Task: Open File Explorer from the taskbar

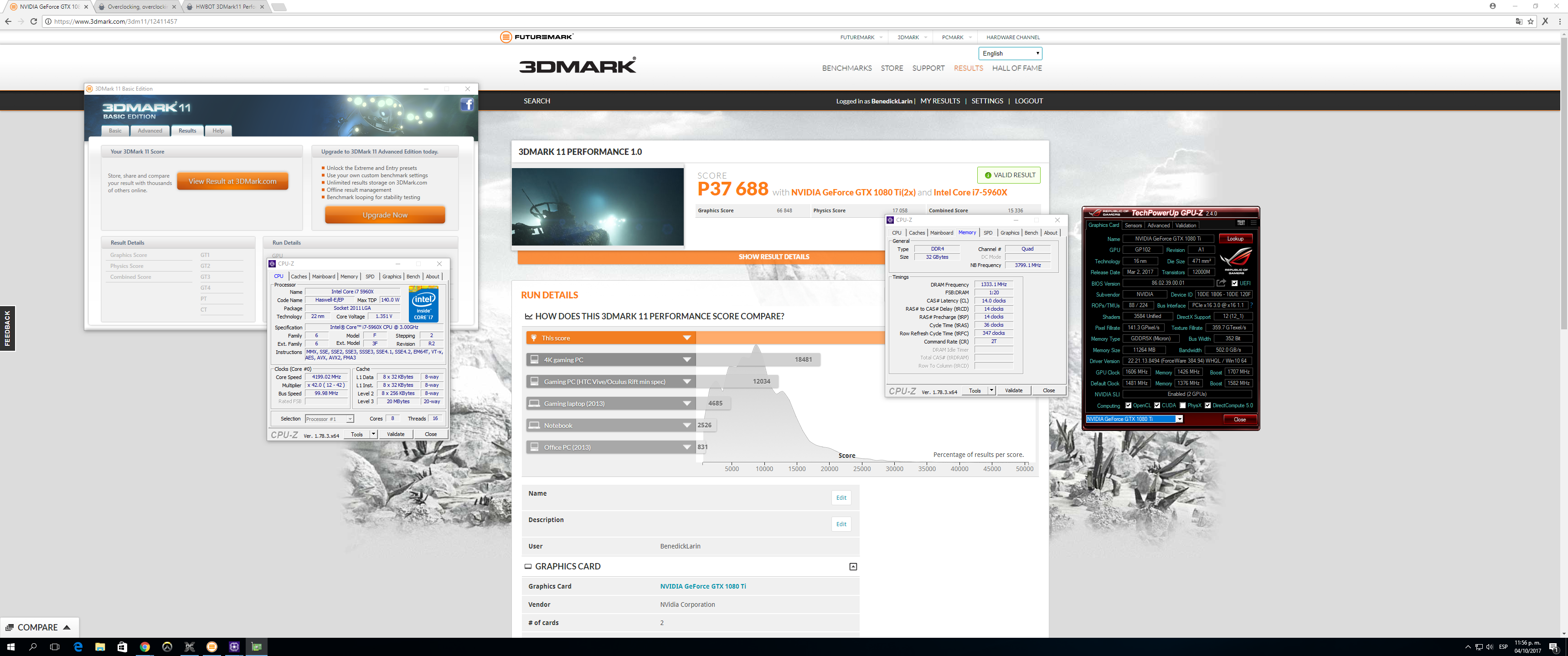Action: click(100, 647)
